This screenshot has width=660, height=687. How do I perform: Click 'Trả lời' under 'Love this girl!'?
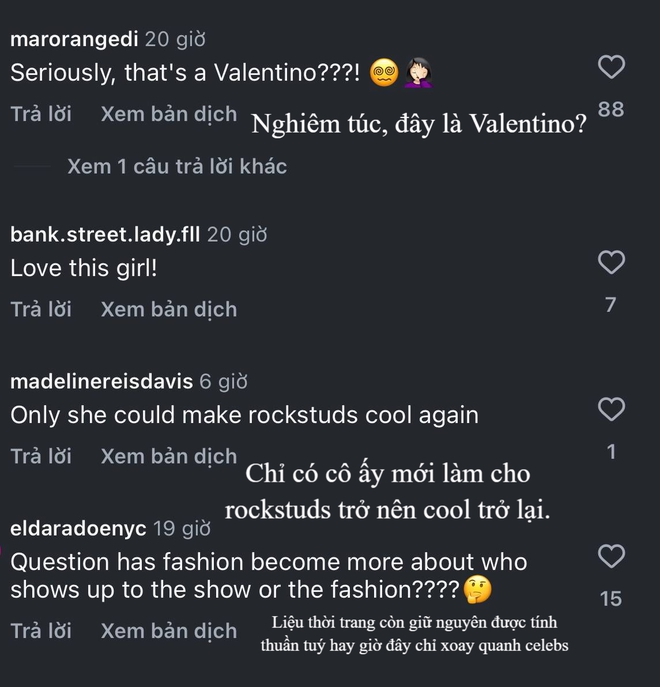tap(41, 309)
